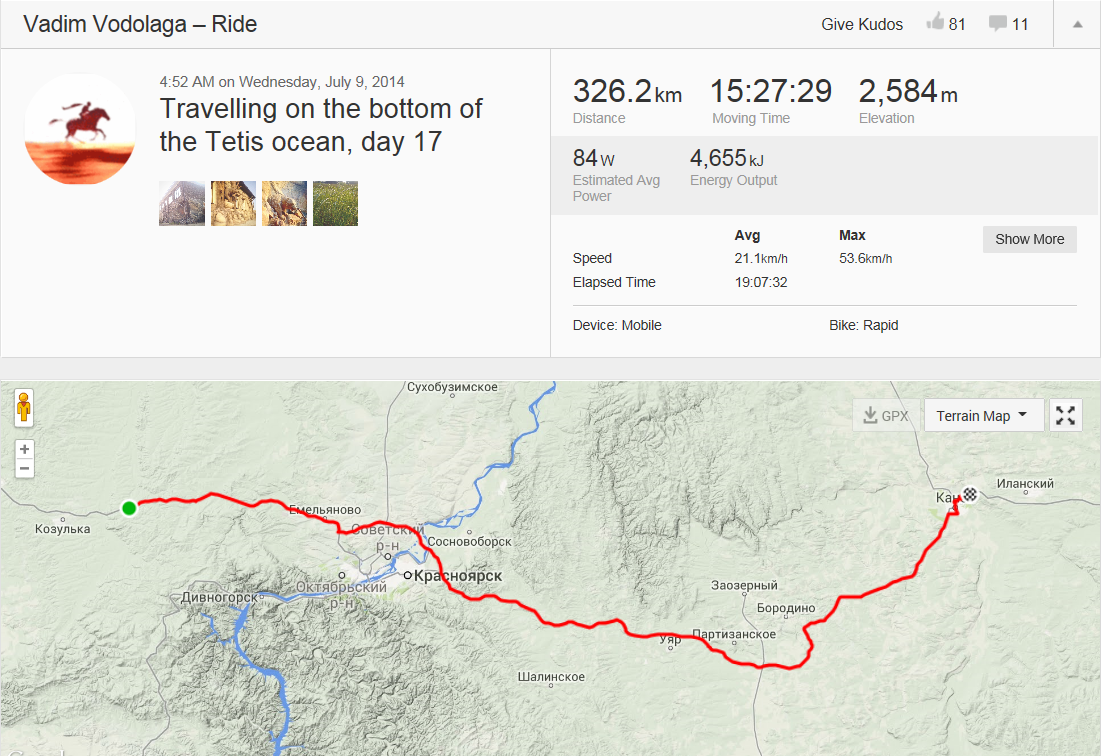Zoom out on the map

click(25, 468)
